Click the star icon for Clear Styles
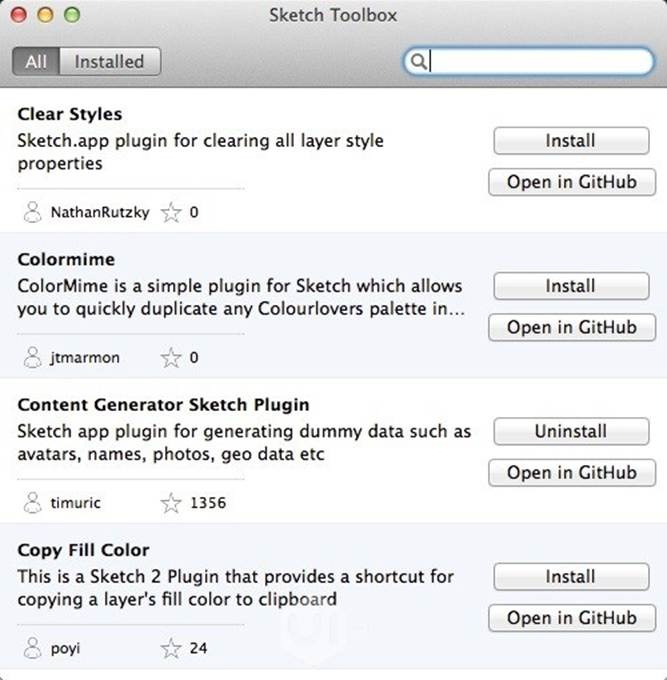The image size is (667, 680). (x=171, y=212)
